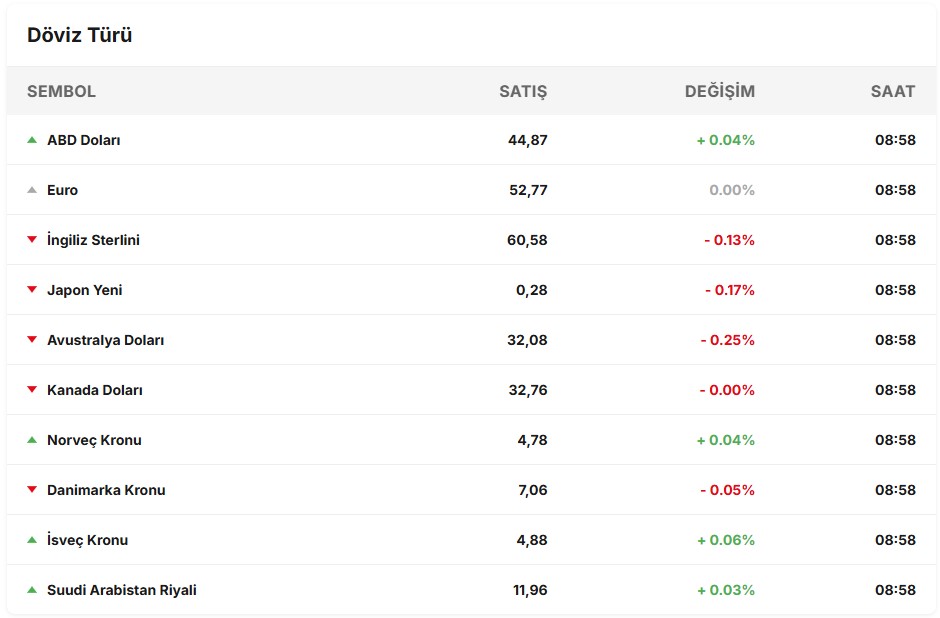Click the DEĞİŞİM column header

[719, 91]
